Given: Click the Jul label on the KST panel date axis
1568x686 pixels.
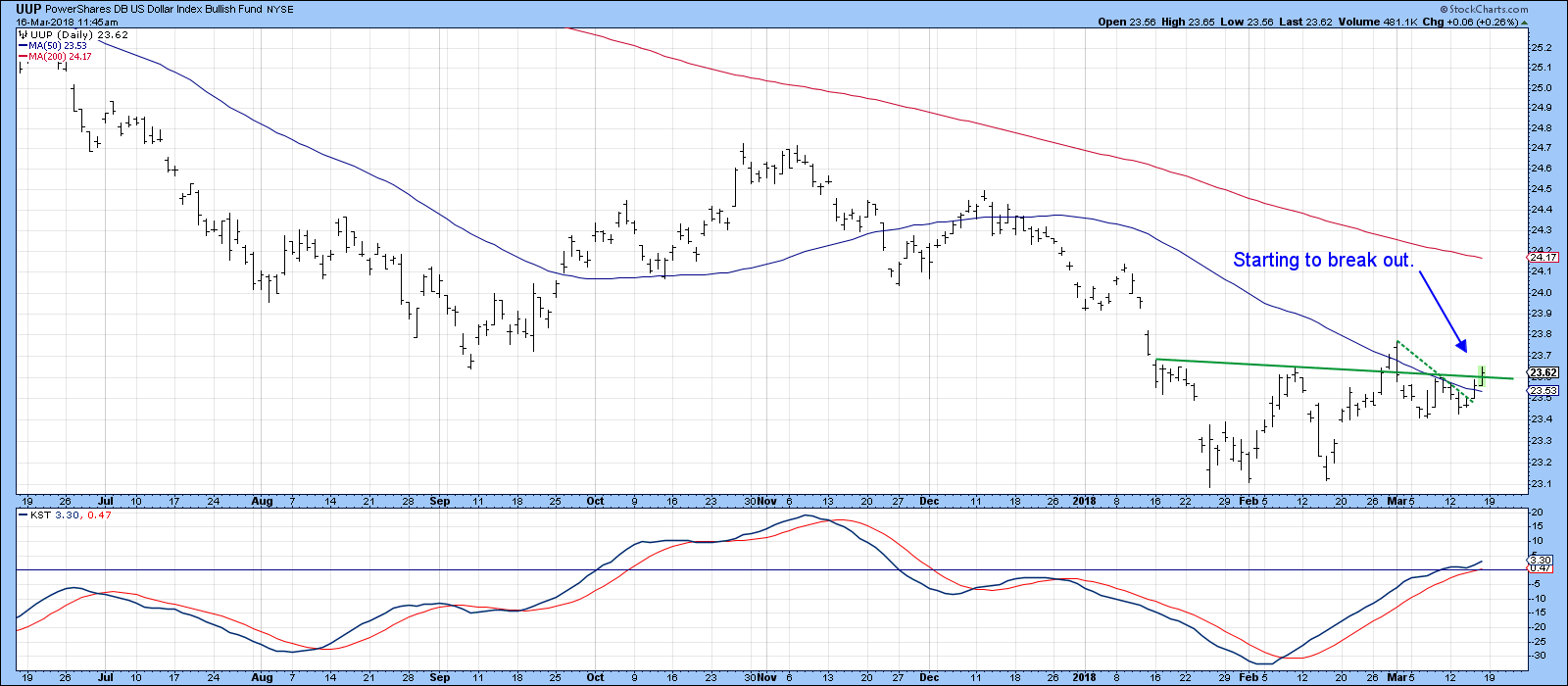Looking at the screenshot, I should tap(105, 677).
